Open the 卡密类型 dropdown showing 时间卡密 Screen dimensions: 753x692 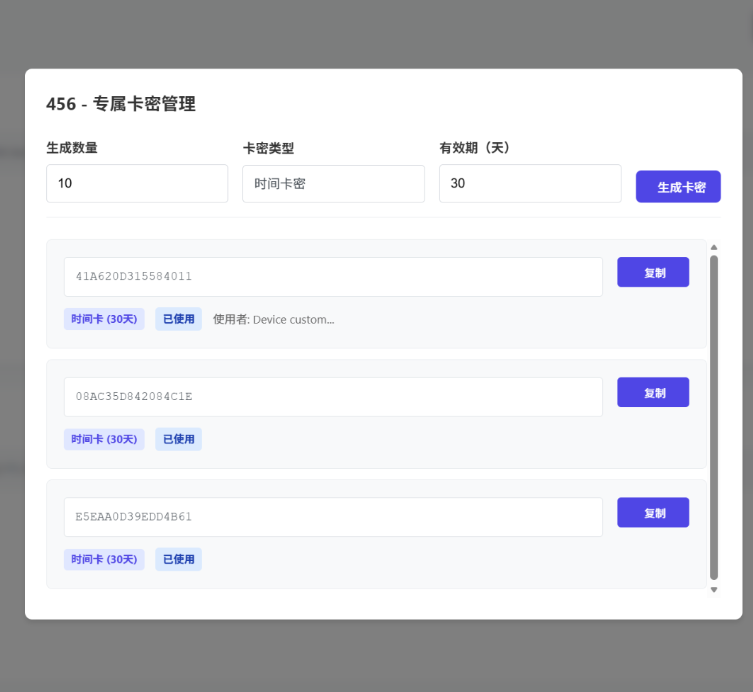tap(333, 184)
